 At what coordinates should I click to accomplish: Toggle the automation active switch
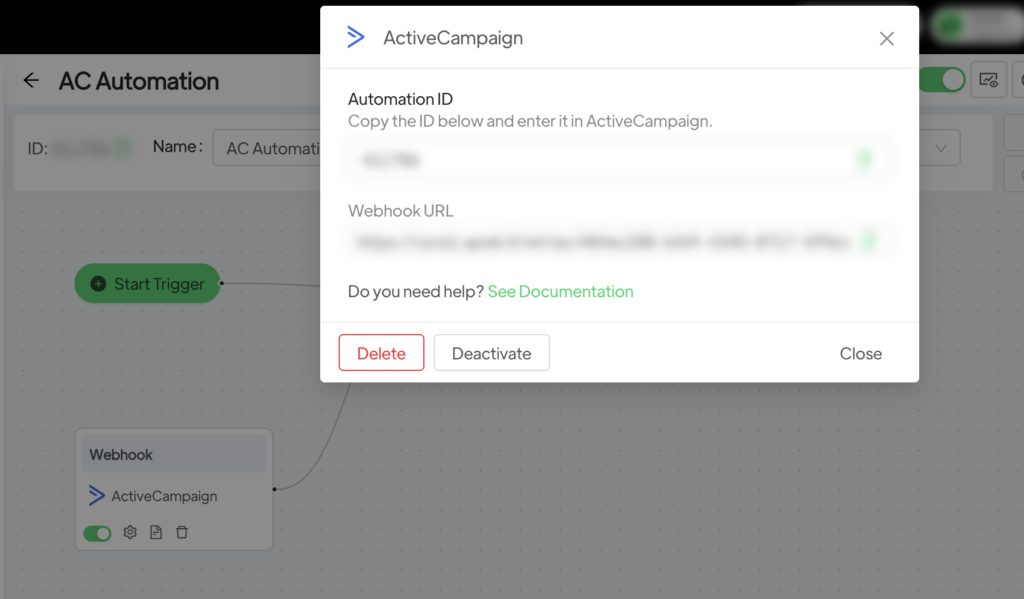click(945, 80)
